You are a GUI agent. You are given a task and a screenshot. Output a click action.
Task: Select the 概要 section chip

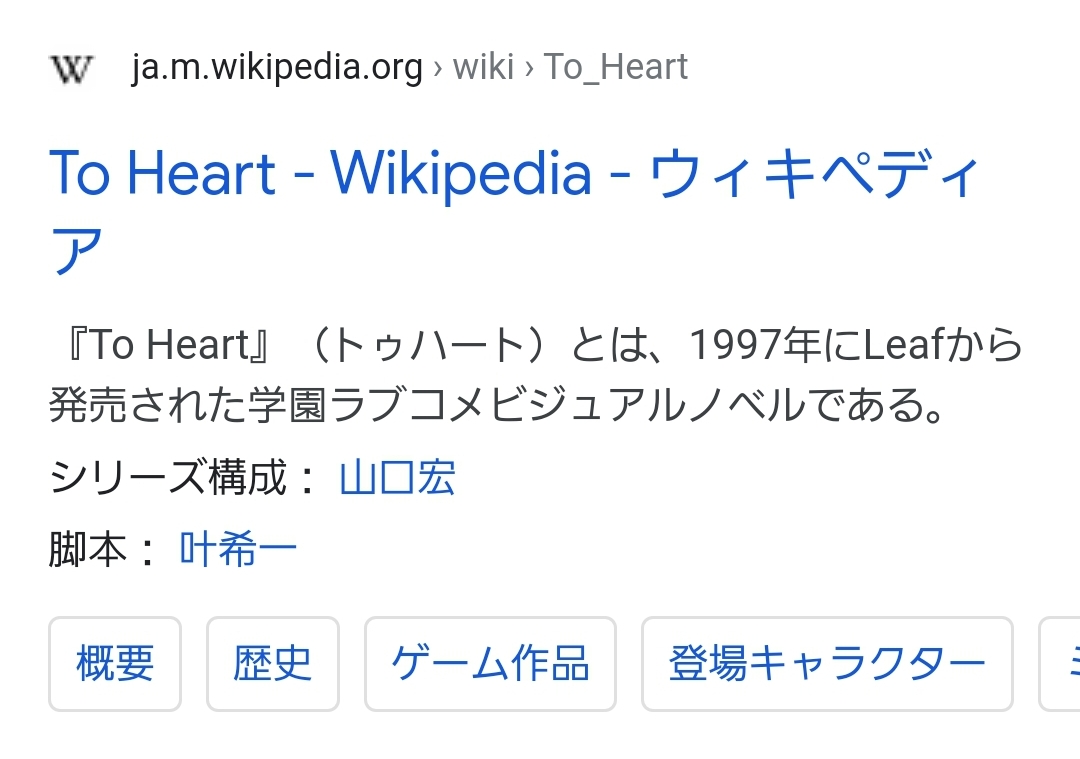pos(115,664)
